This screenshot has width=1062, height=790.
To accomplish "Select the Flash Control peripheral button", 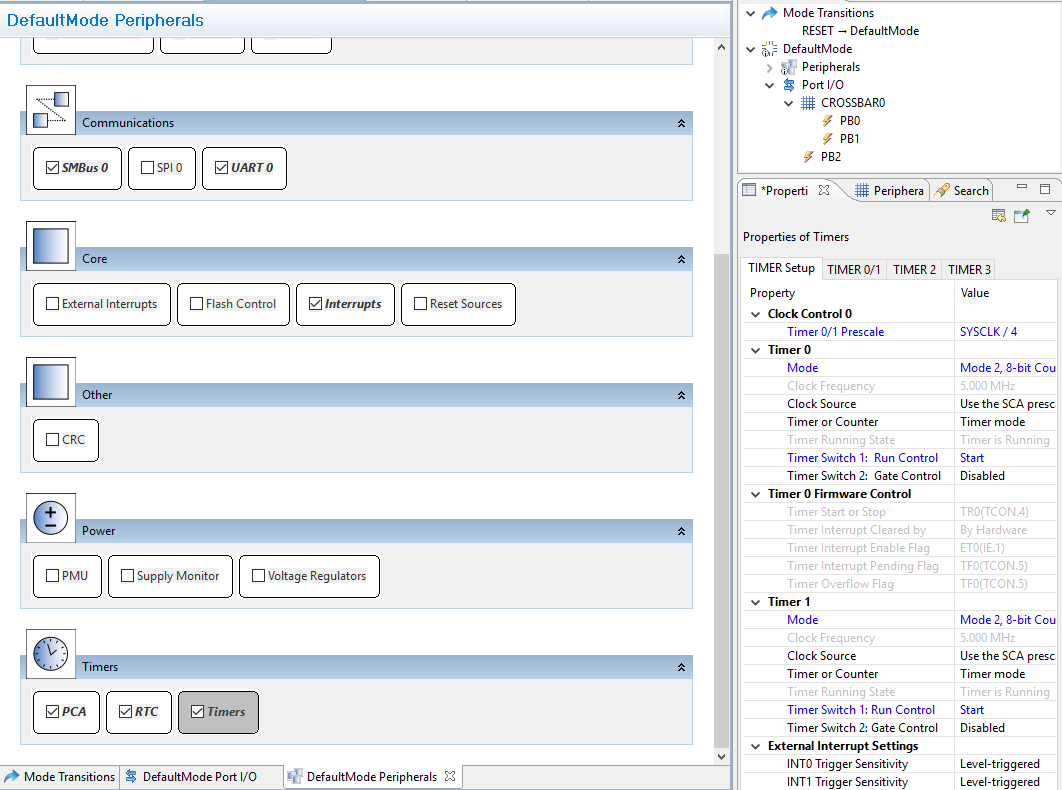I will click(x=233, y=304).
